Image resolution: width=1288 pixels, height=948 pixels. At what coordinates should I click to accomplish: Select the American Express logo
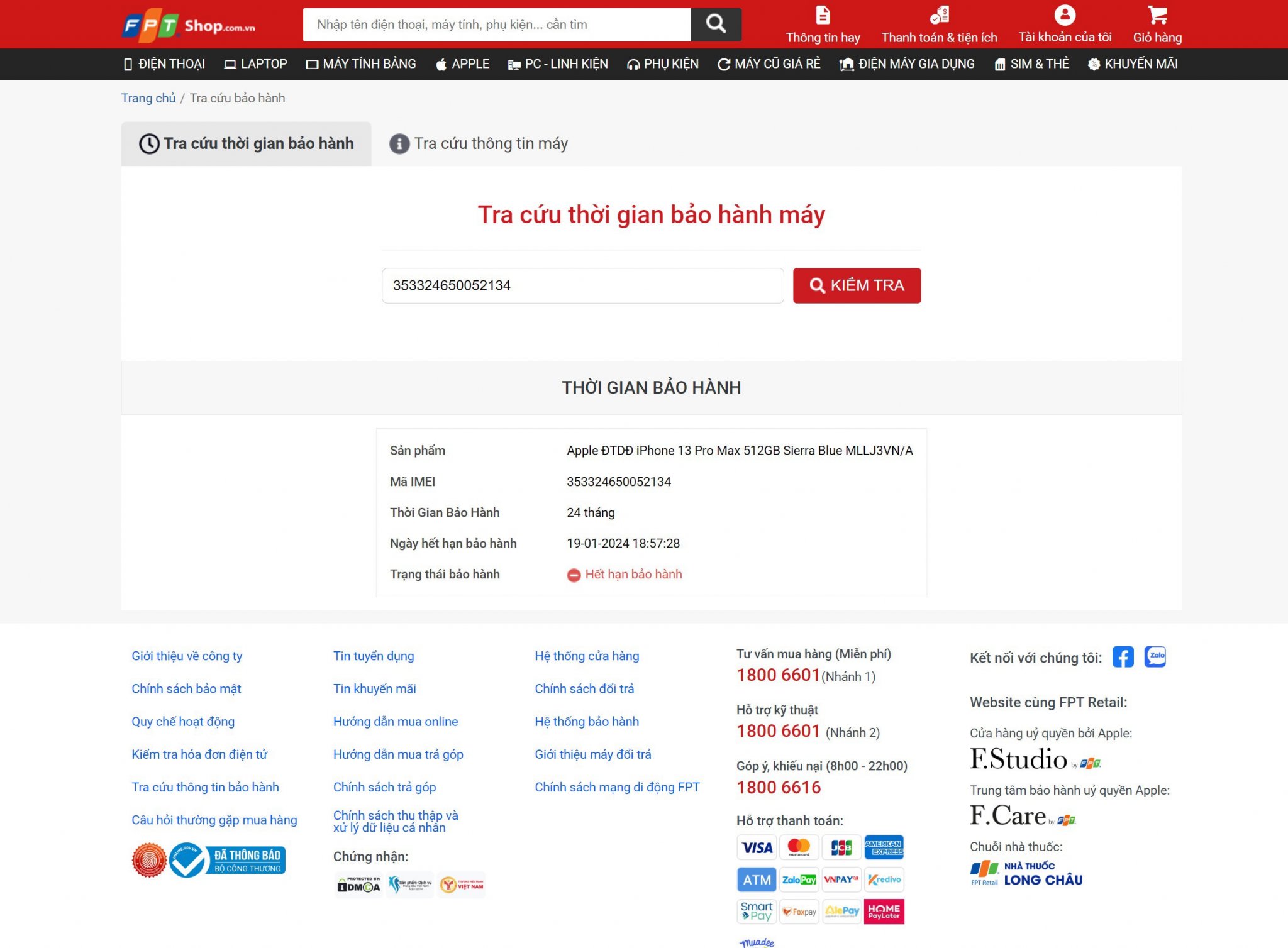click(x=884, y=847)
